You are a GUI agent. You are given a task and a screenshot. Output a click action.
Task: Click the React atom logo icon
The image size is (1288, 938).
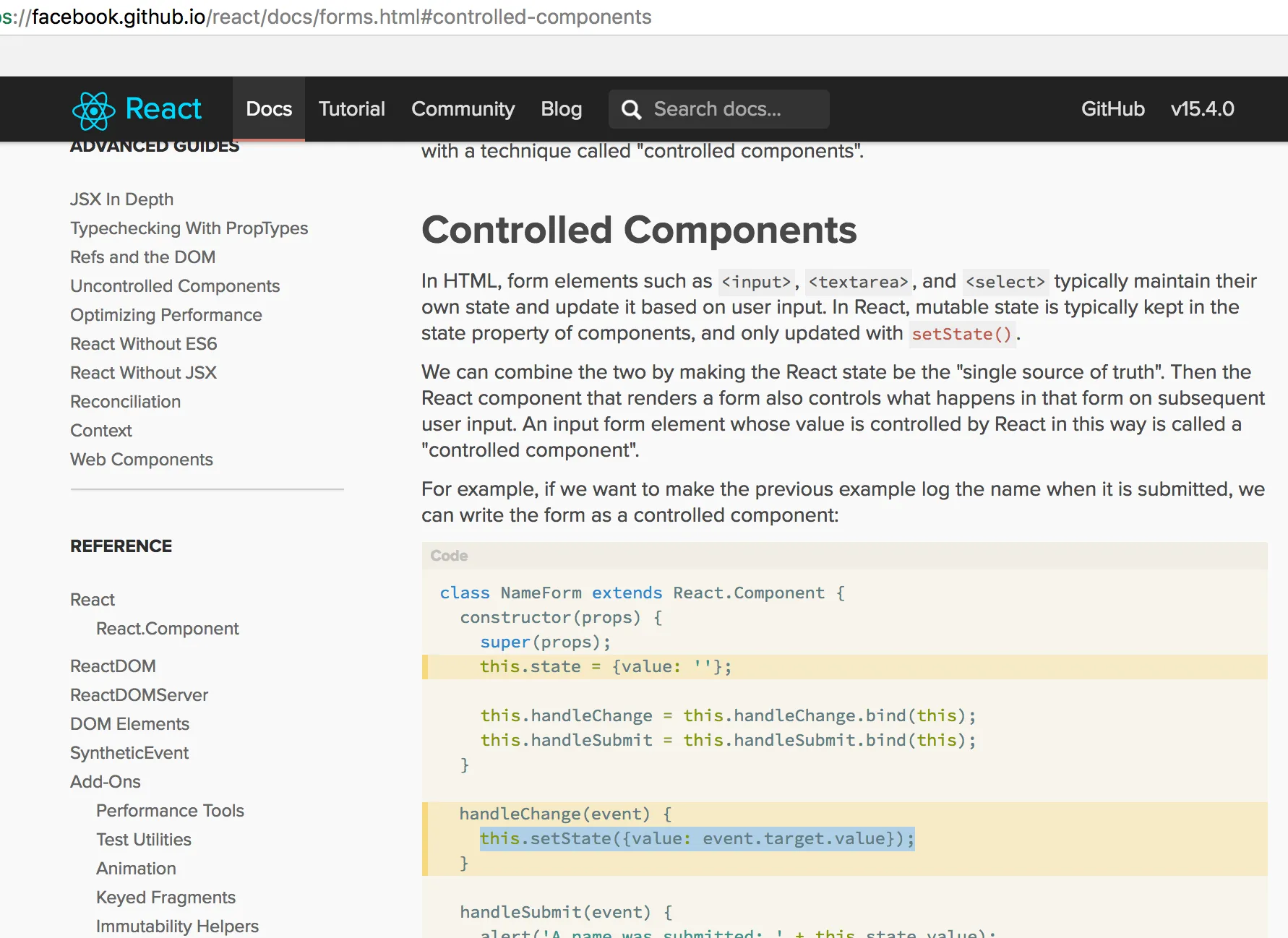click(x=93, y=110)
